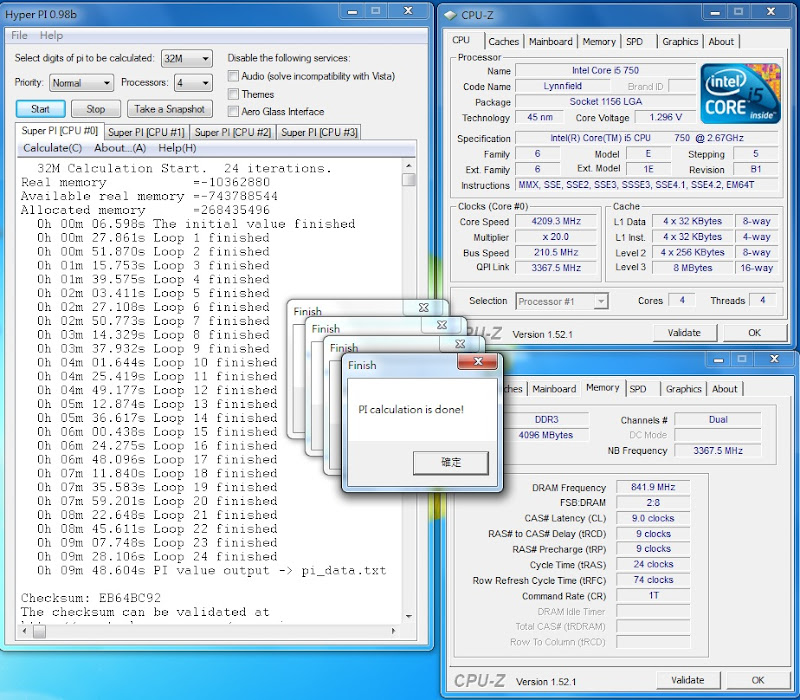This screenshot has width=800, height=700.
Task: Select CPU tab in top CPU-Z window
Action: click(461, 40)
